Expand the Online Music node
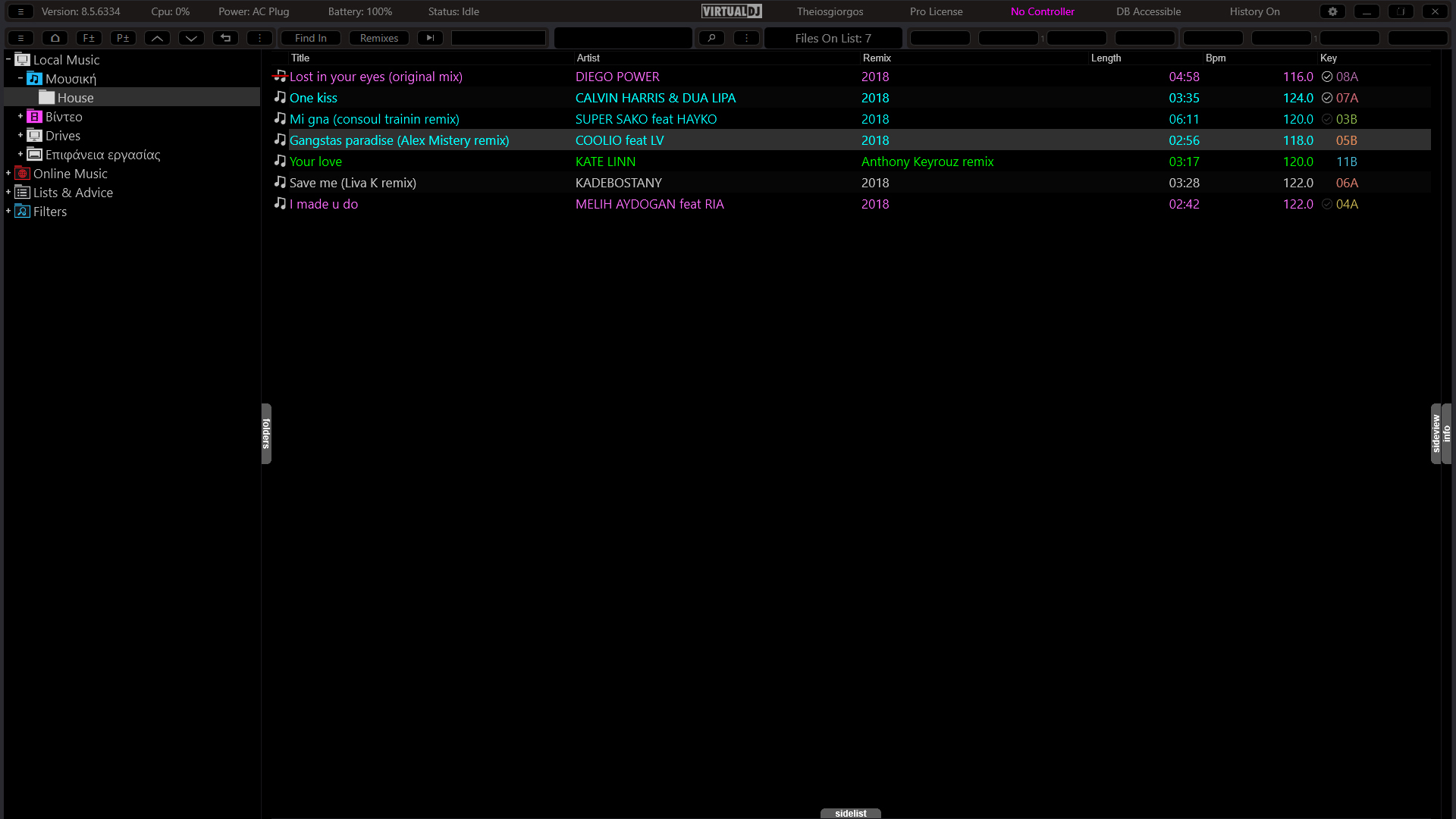 tap(8, 172)
